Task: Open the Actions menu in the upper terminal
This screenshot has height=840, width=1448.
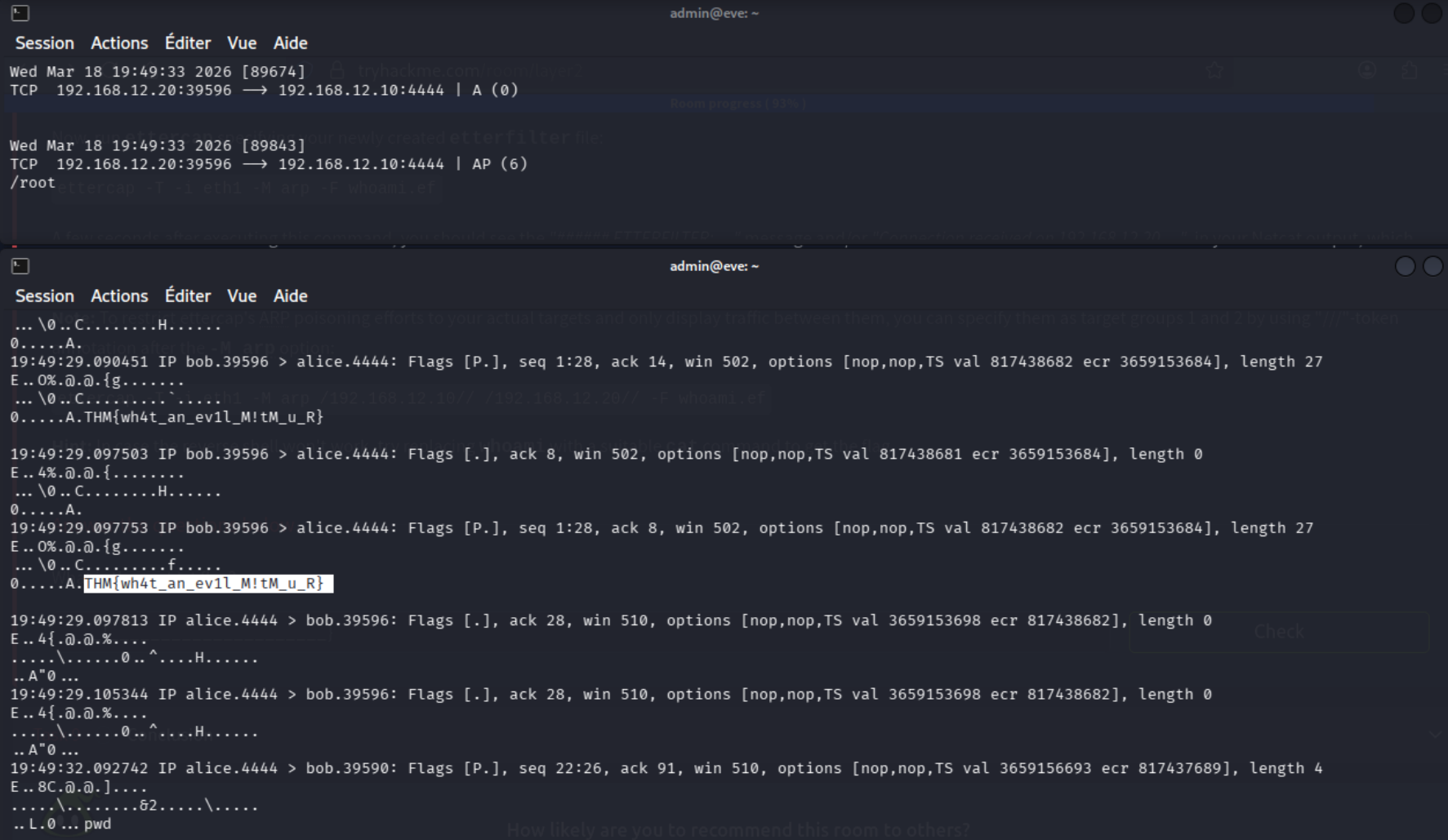Action: [119, 43]
